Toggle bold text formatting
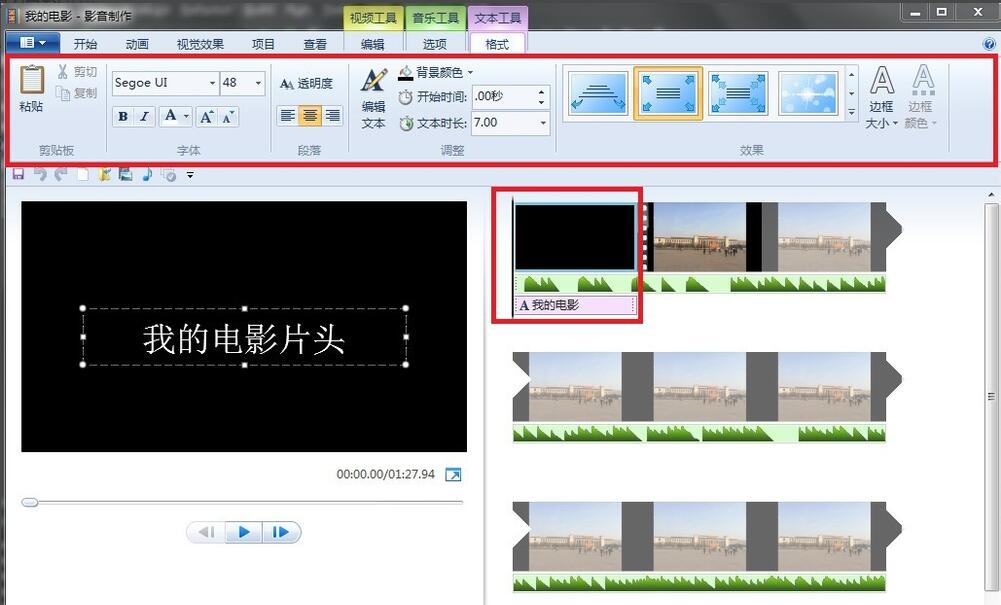This screenshot has height=605, width=1001. click(123, 116)
